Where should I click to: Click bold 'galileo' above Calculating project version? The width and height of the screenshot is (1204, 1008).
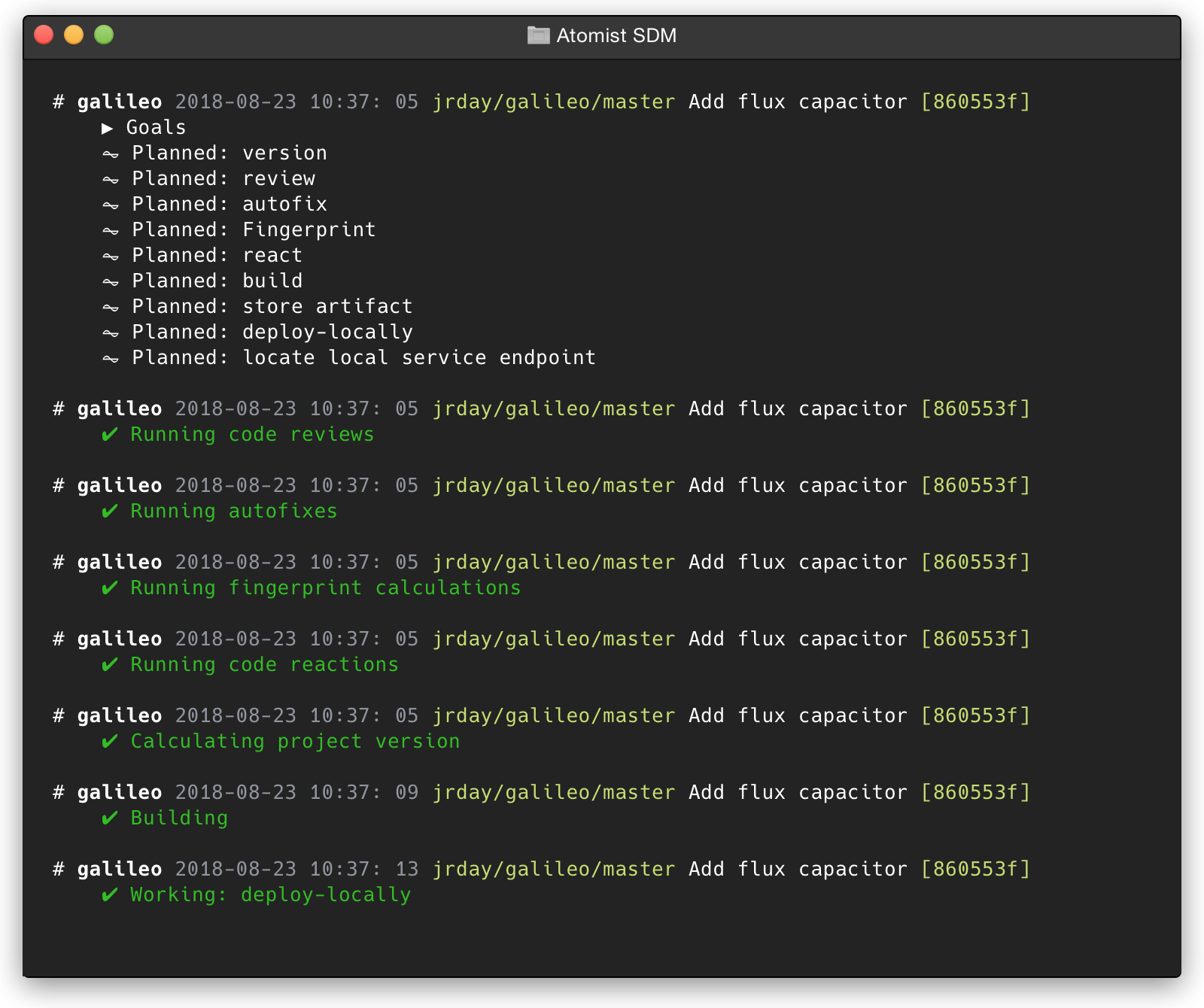click(120, 715)
